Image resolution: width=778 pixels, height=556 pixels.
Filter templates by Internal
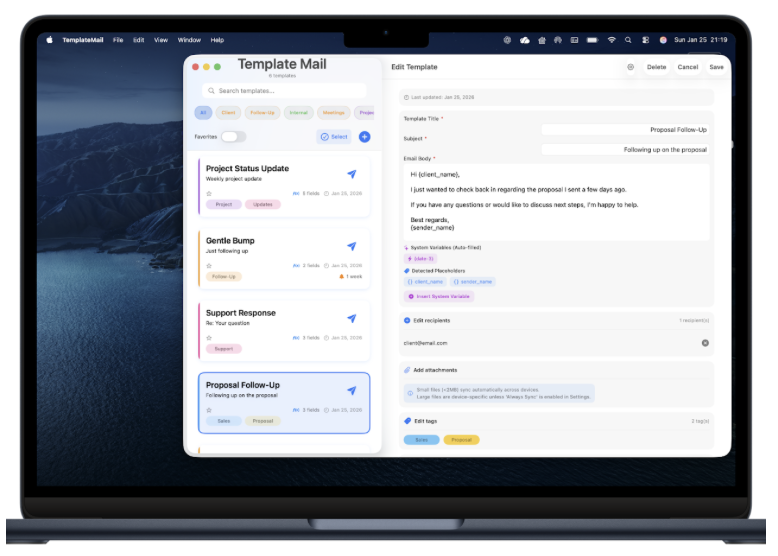point(298,113)
